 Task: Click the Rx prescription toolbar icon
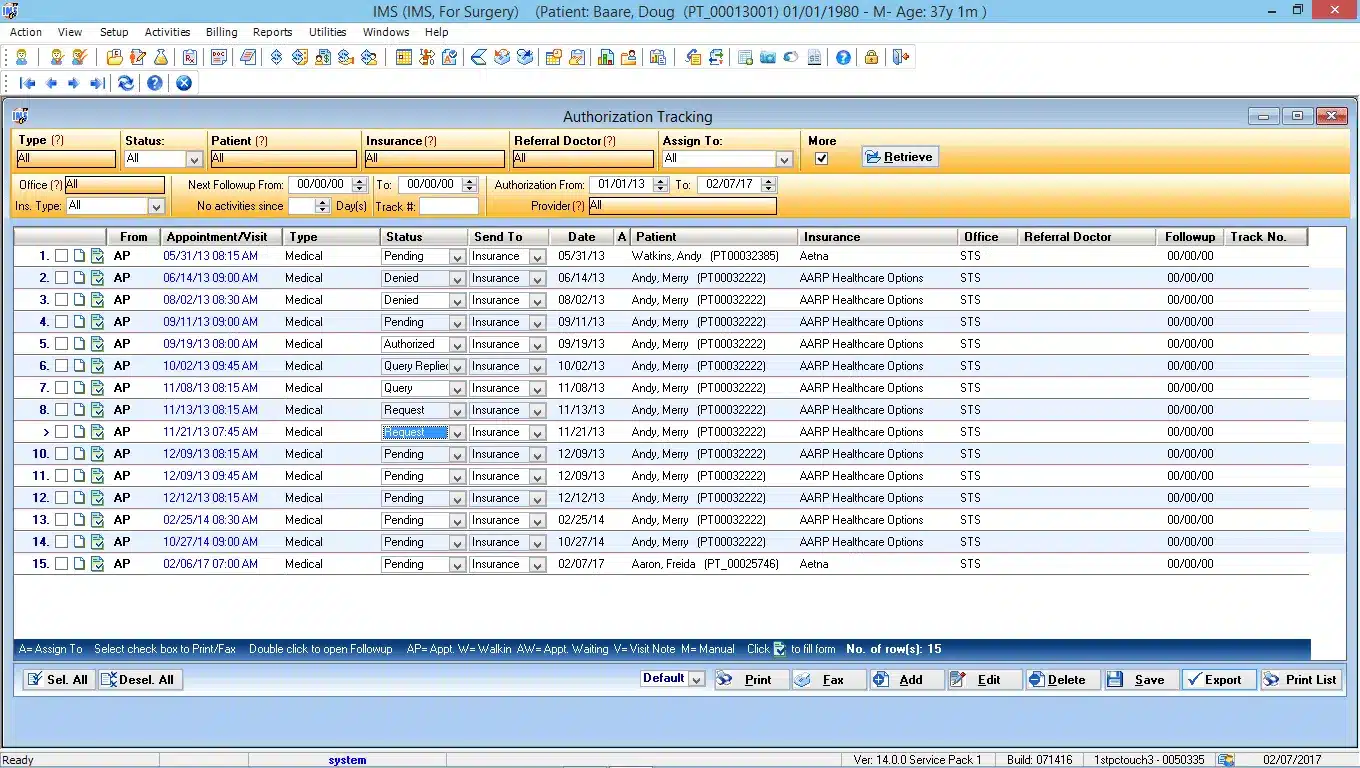click(x=190, y=58)
